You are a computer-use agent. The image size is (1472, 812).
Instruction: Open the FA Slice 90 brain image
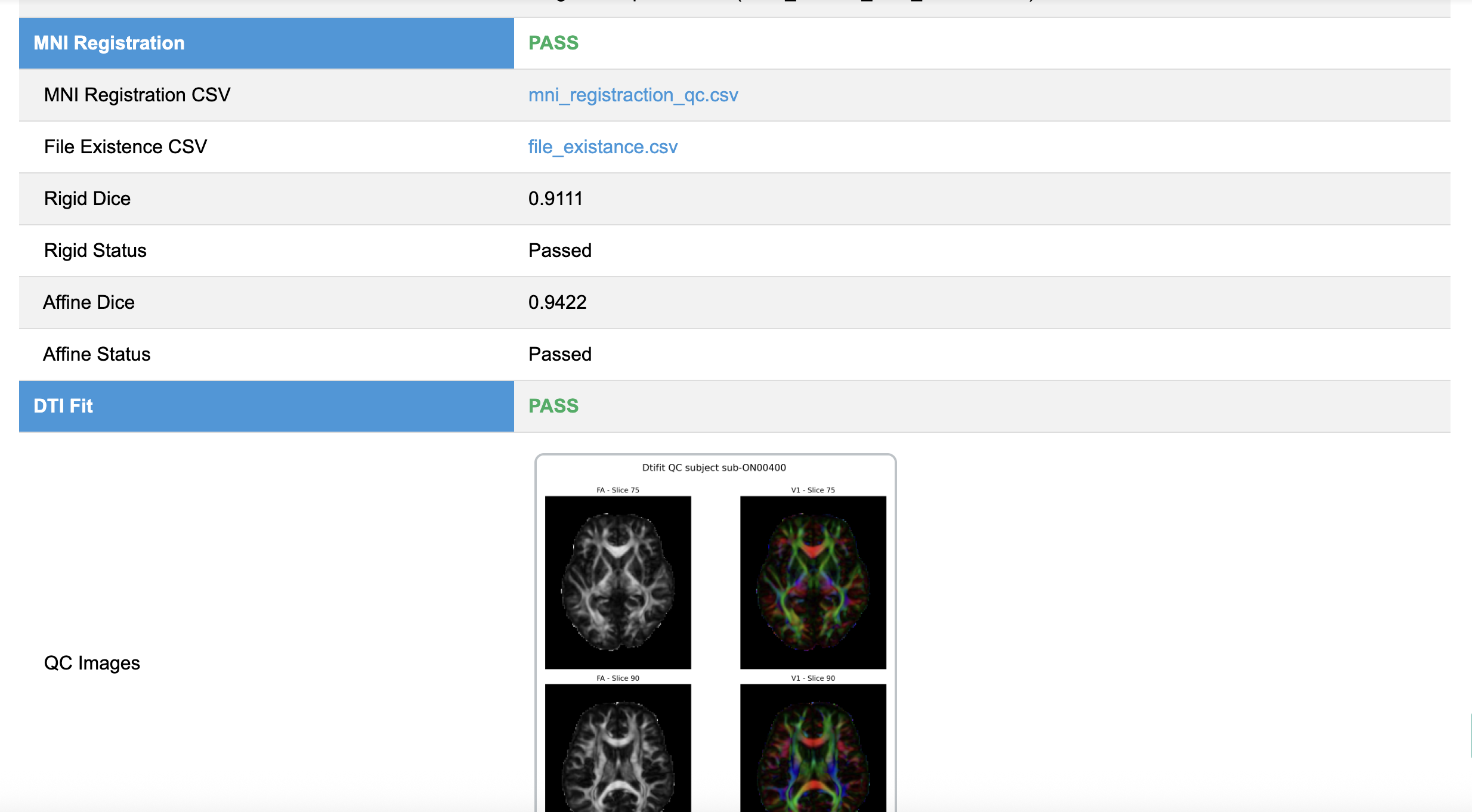(618, 748)
